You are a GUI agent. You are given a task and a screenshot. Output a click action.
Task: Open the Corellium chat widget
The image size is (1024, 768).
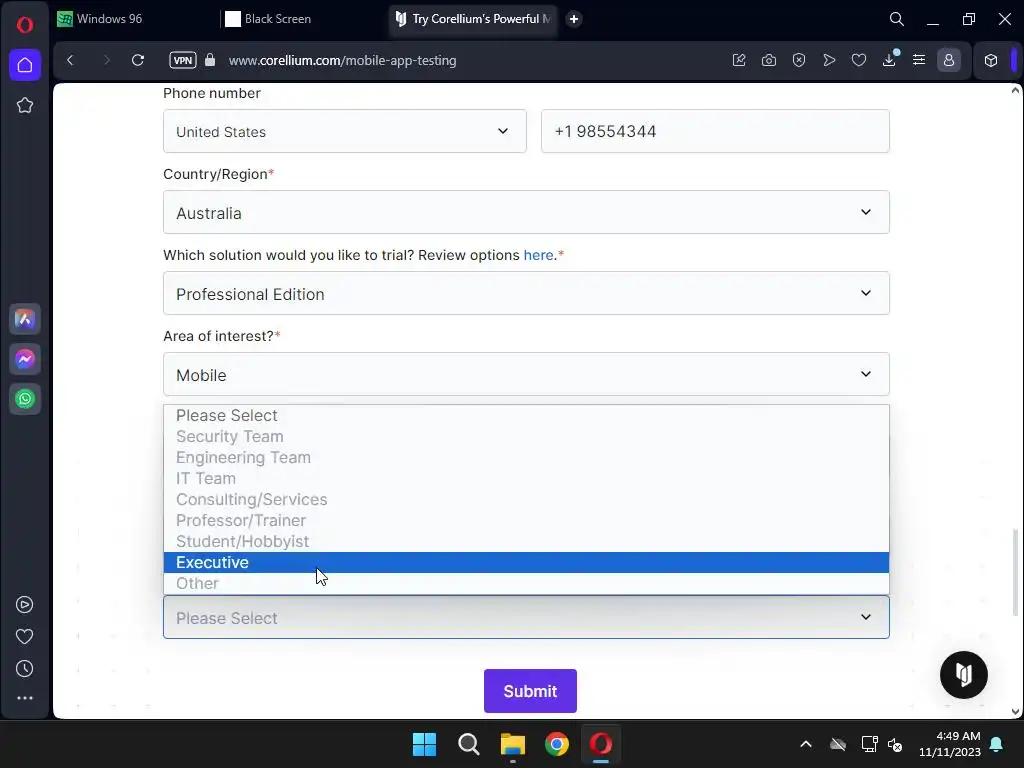[x=963, y=675]
